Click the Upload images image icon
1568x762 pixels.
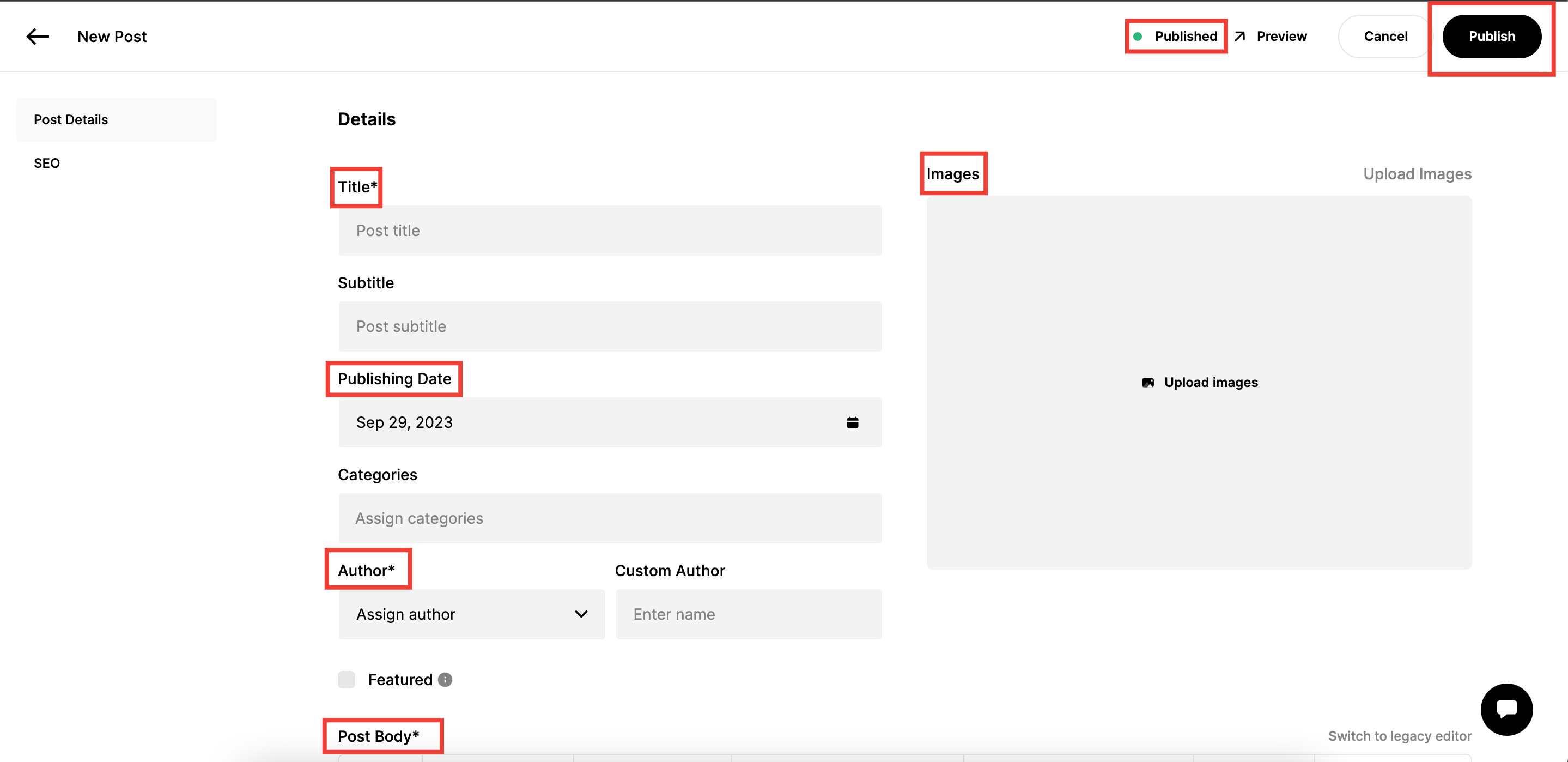coord(1148,383)
